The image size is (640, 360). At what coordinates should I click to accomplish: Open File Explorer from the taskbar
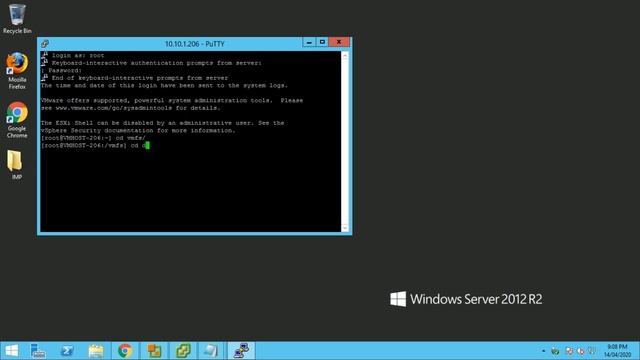[x=96, y=351]
